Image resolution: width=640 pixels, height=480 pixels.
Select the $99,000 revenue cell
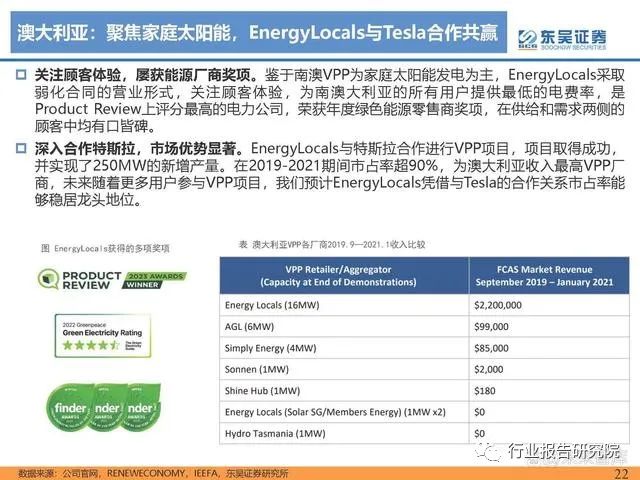(x=549, y=327)
